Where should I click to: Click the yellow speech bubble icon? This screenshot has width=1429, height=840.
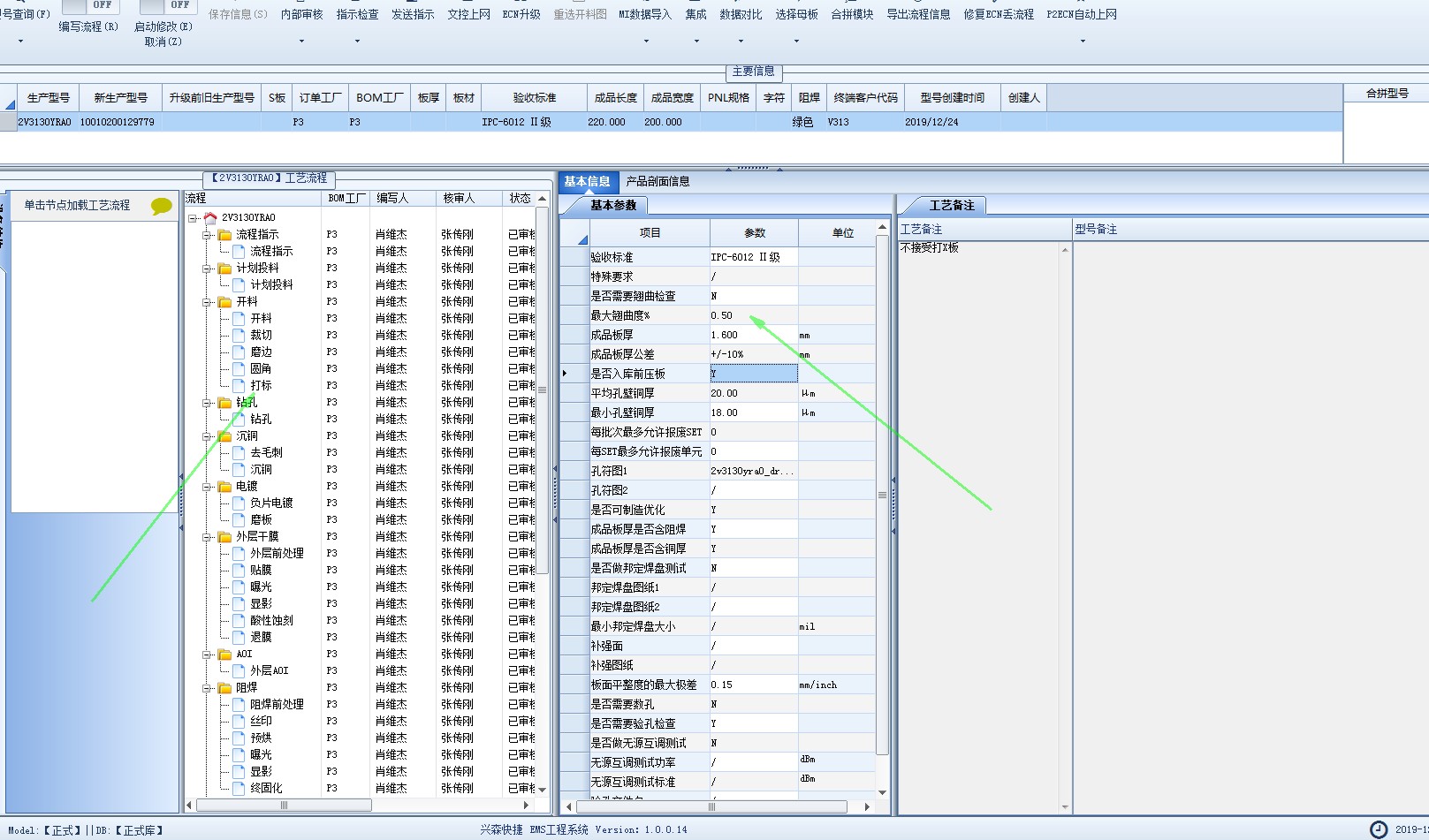[162, 206]
